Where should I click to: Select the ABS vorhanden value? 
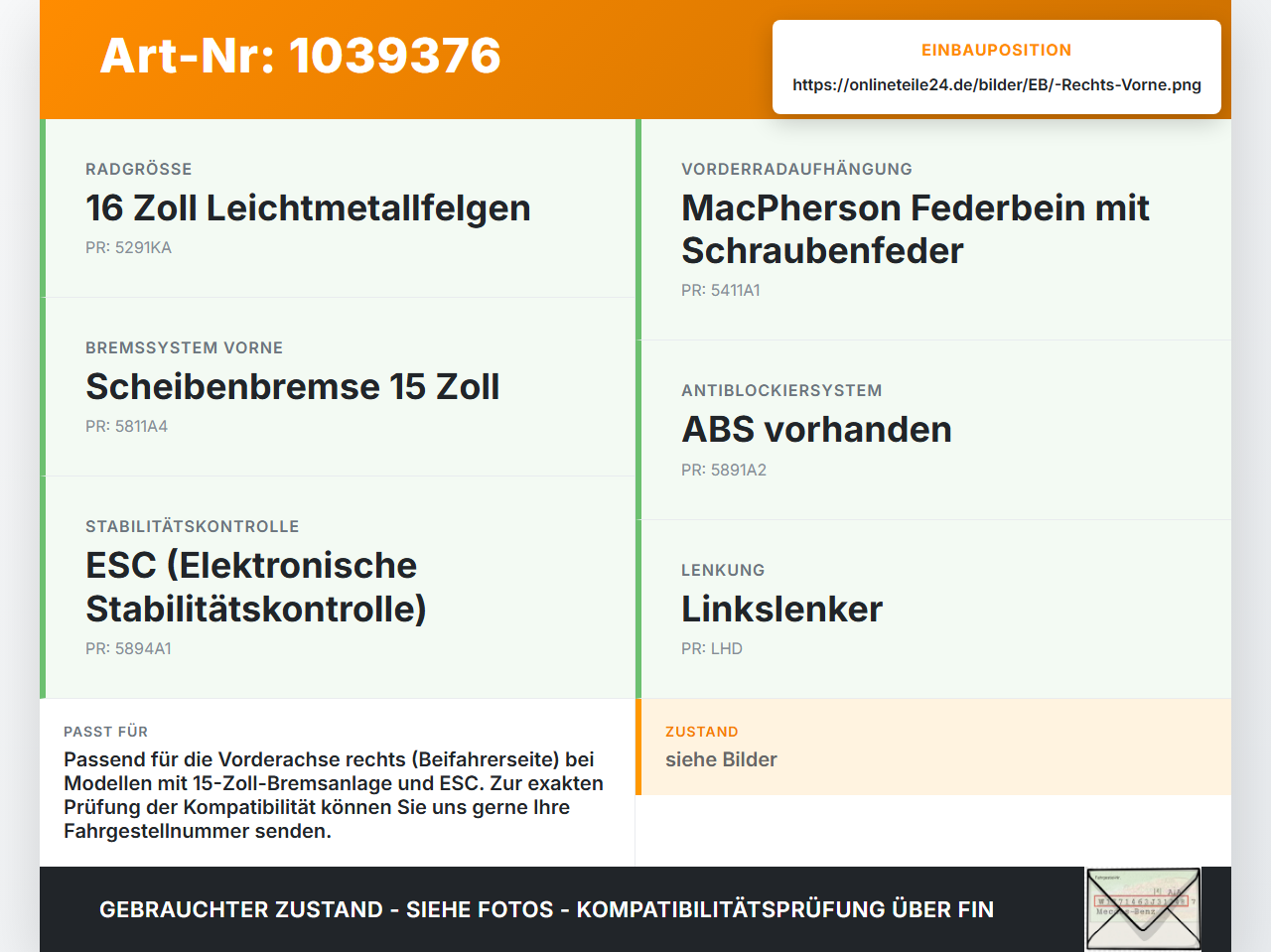coord(816,429)
